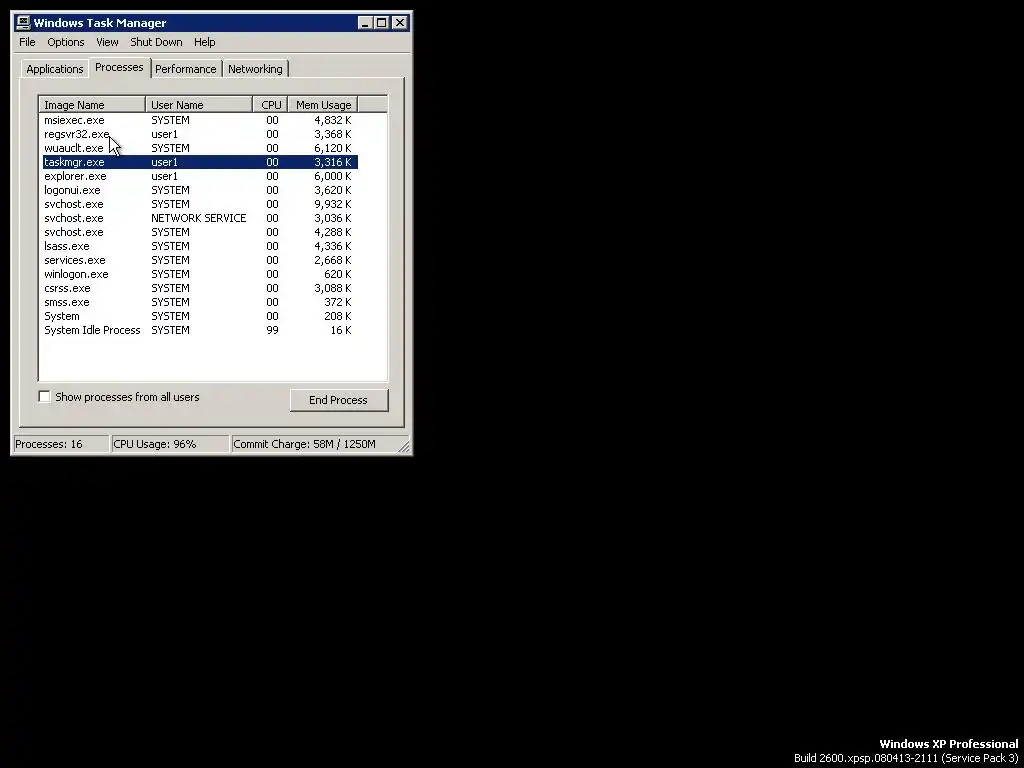Select the winlogon.exe process
This screenshot has height=768, width=1024.
(200, 274)
